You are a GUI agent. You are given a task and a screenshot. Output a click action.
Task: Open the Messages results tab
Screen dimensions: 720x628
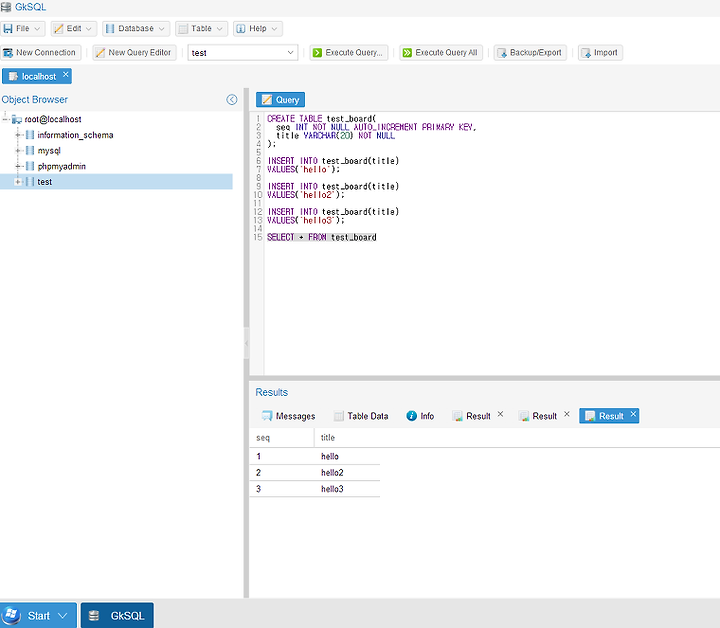point(288,416)
